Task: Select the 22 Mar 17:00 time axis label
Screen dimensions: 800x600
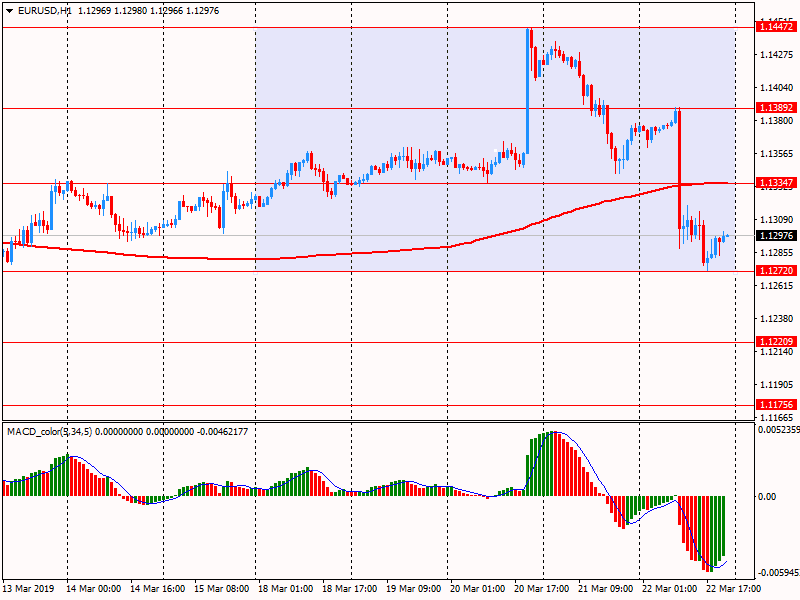Action: [734, 589]
